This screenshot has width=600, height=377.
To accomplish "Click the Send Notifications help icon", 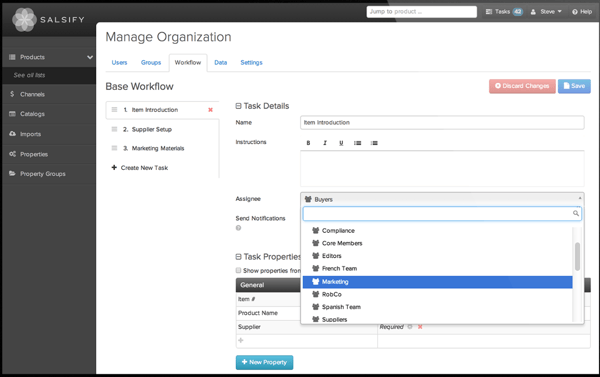I will 238,228.
